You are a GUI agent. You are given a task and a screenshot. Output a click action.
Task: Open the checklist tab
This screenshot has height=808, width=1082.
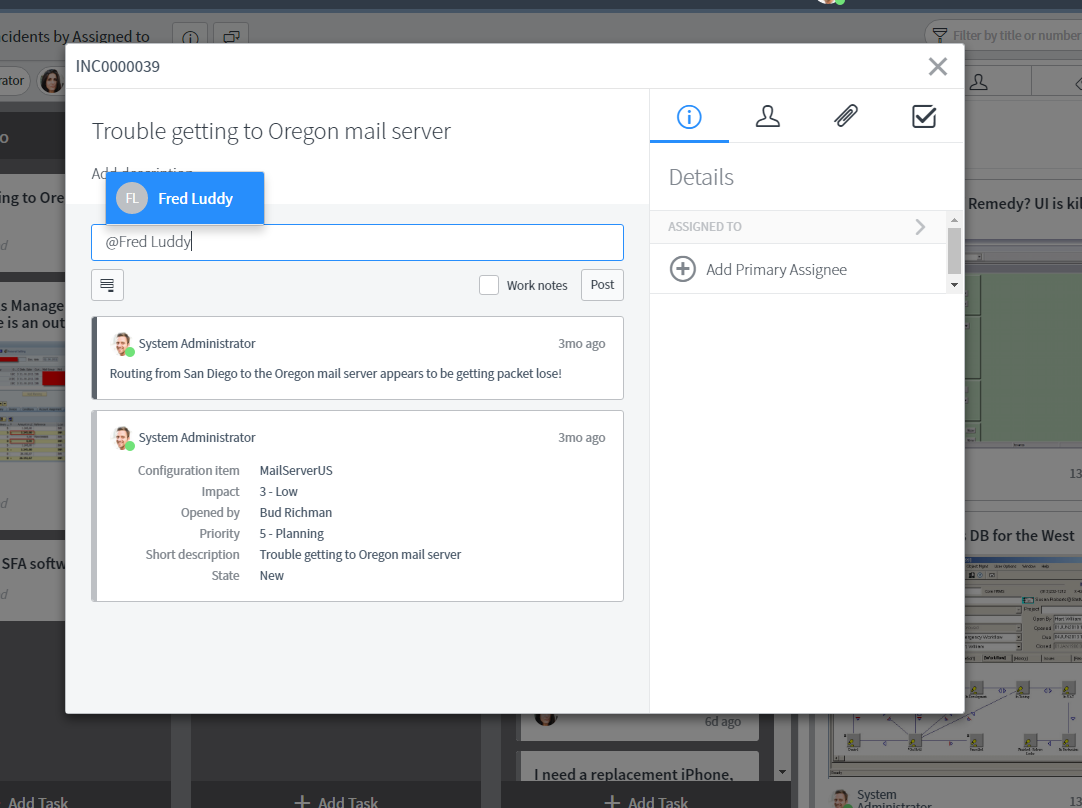924,117
